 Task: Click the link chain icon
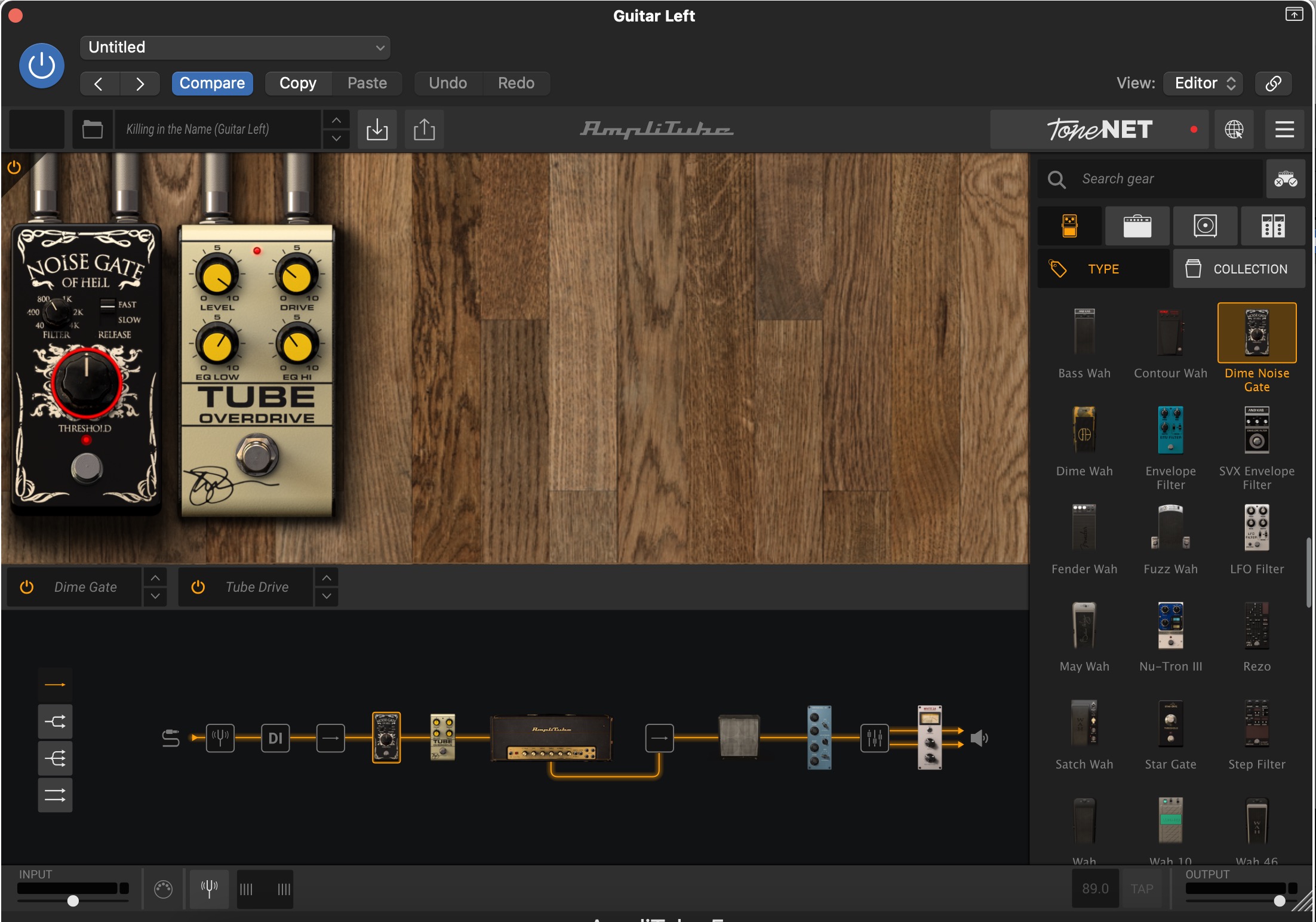[x=1274, y=83]
